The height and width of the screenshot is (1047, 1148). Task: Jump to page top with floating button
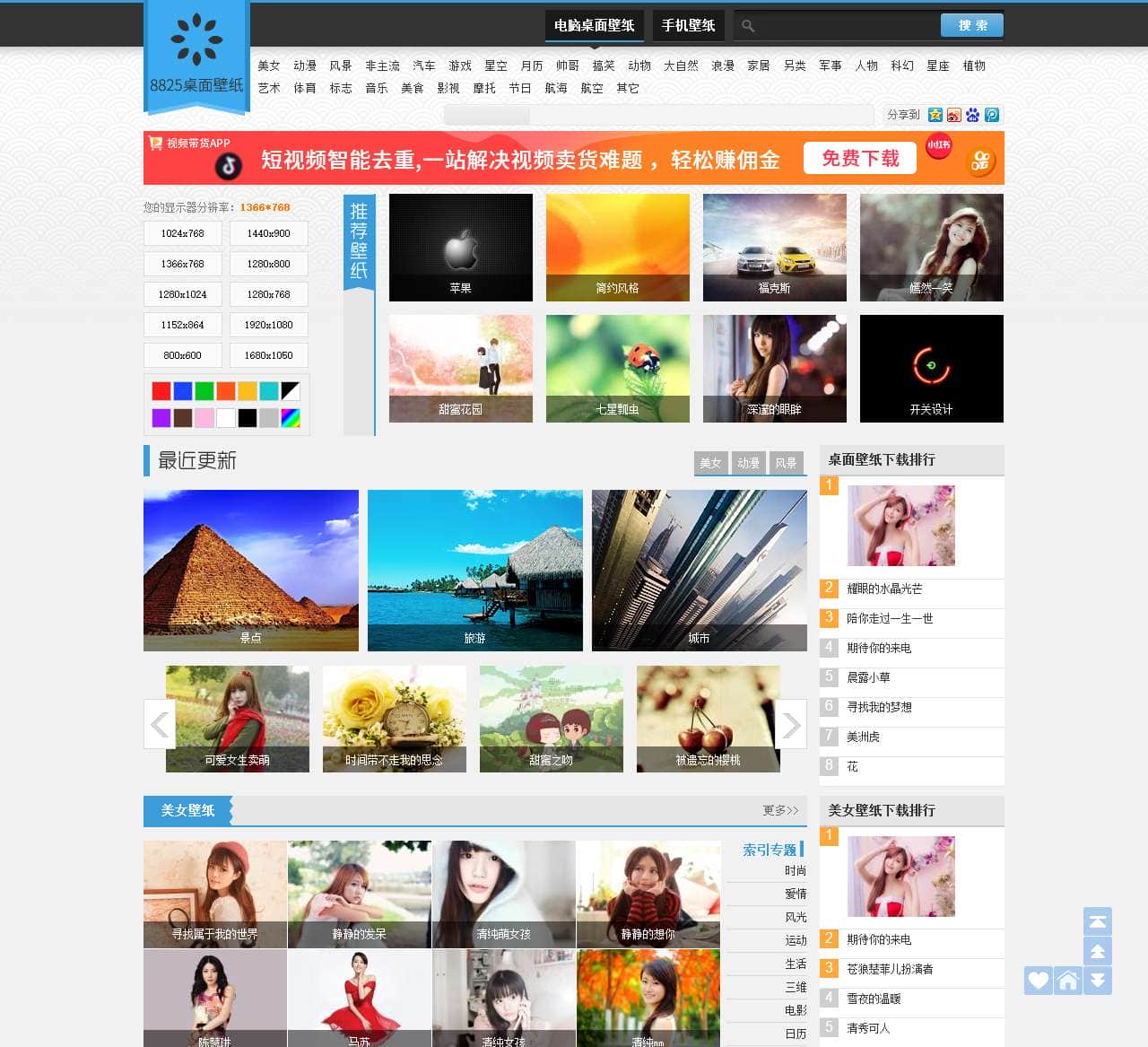[1098, 921]
